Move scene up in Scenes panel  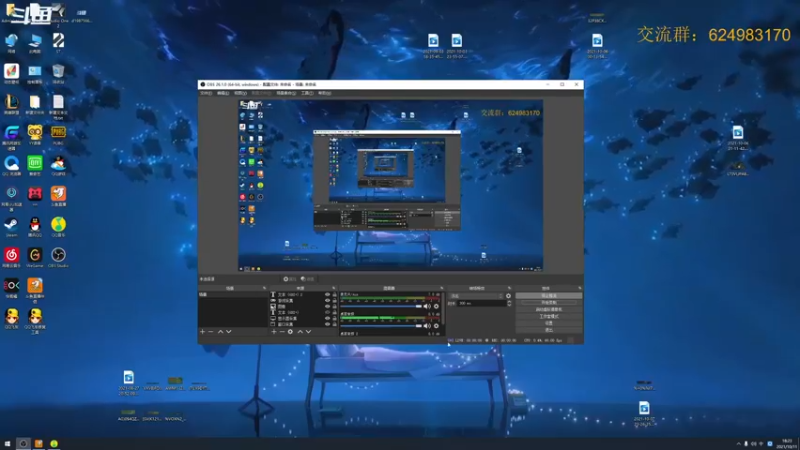pyautogui.click(x=220, y=332)
